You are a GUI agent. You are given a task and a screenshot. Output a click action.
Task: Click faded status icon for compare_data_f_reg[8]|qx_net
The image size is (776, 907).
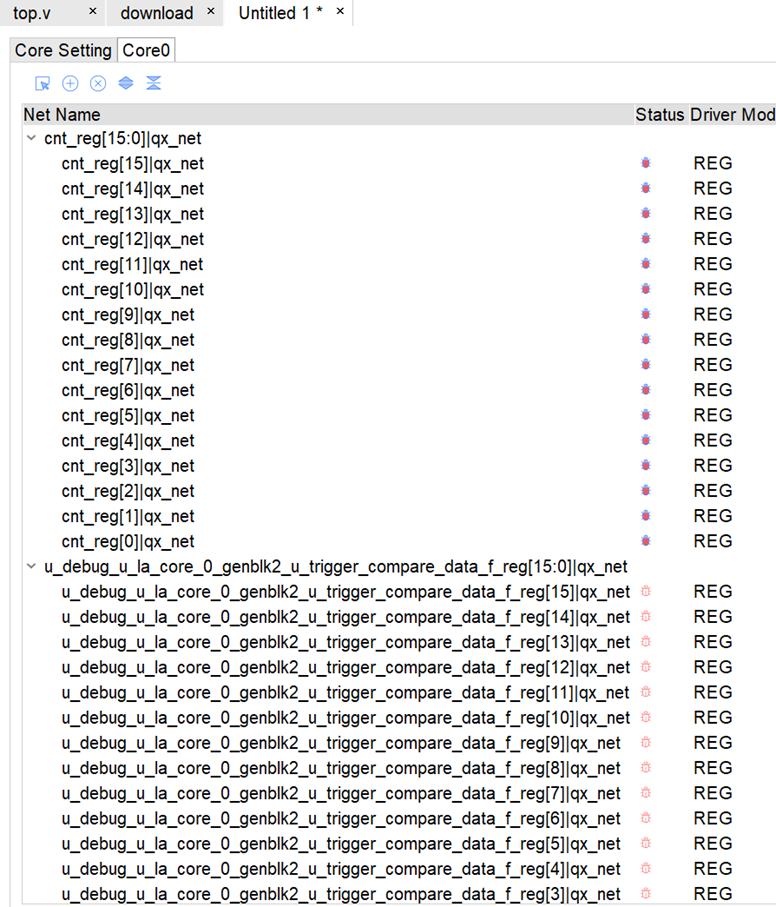[646, 768]
